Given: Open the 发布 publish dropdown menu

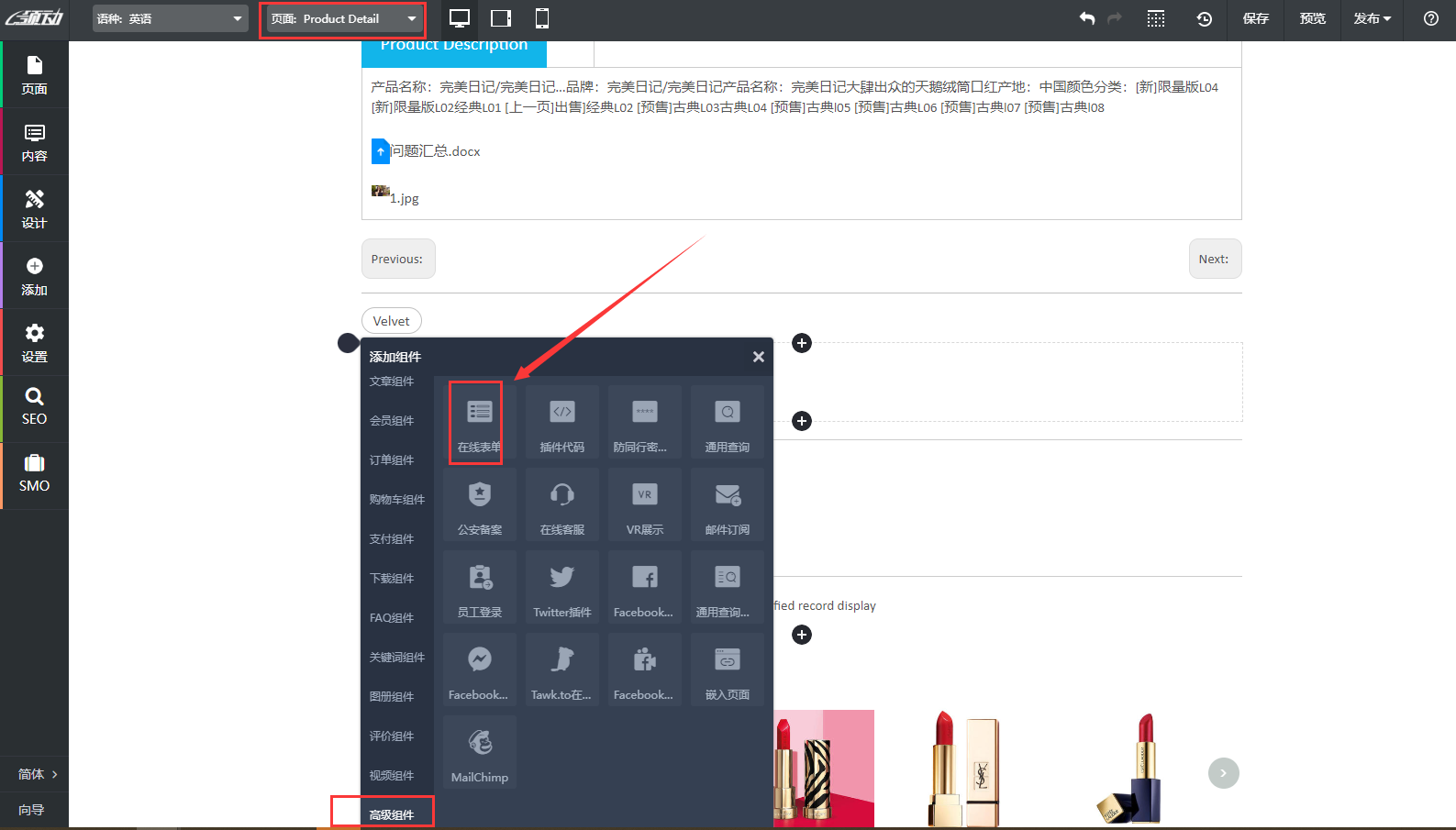Looking at the screenshot, I should click(1372, 18).
